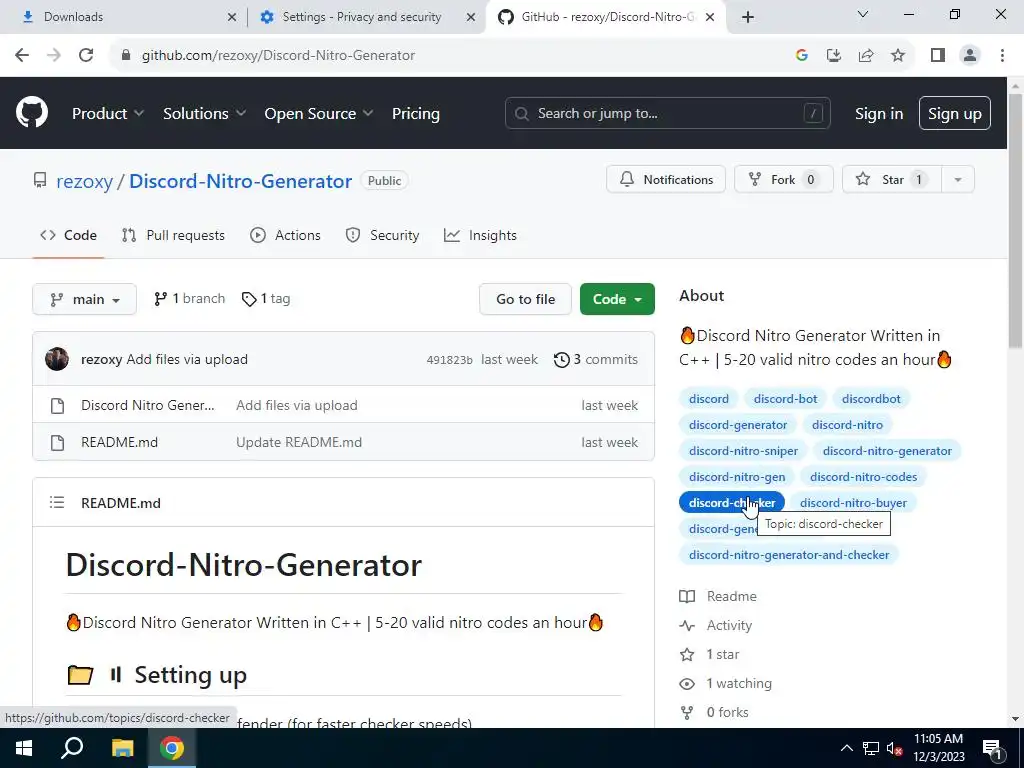1024x768 pixels.
Task: Click the discord-nitro-generator-and-checker topic tag
Action: 789,554
